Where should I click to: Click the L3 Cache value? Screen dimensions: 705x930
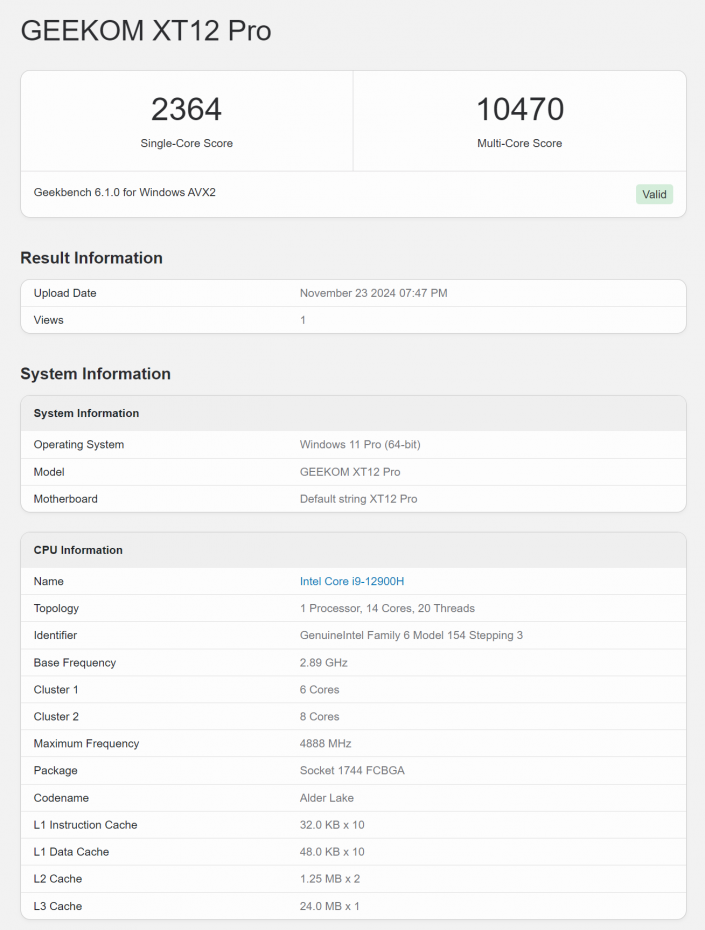point(329,906)
